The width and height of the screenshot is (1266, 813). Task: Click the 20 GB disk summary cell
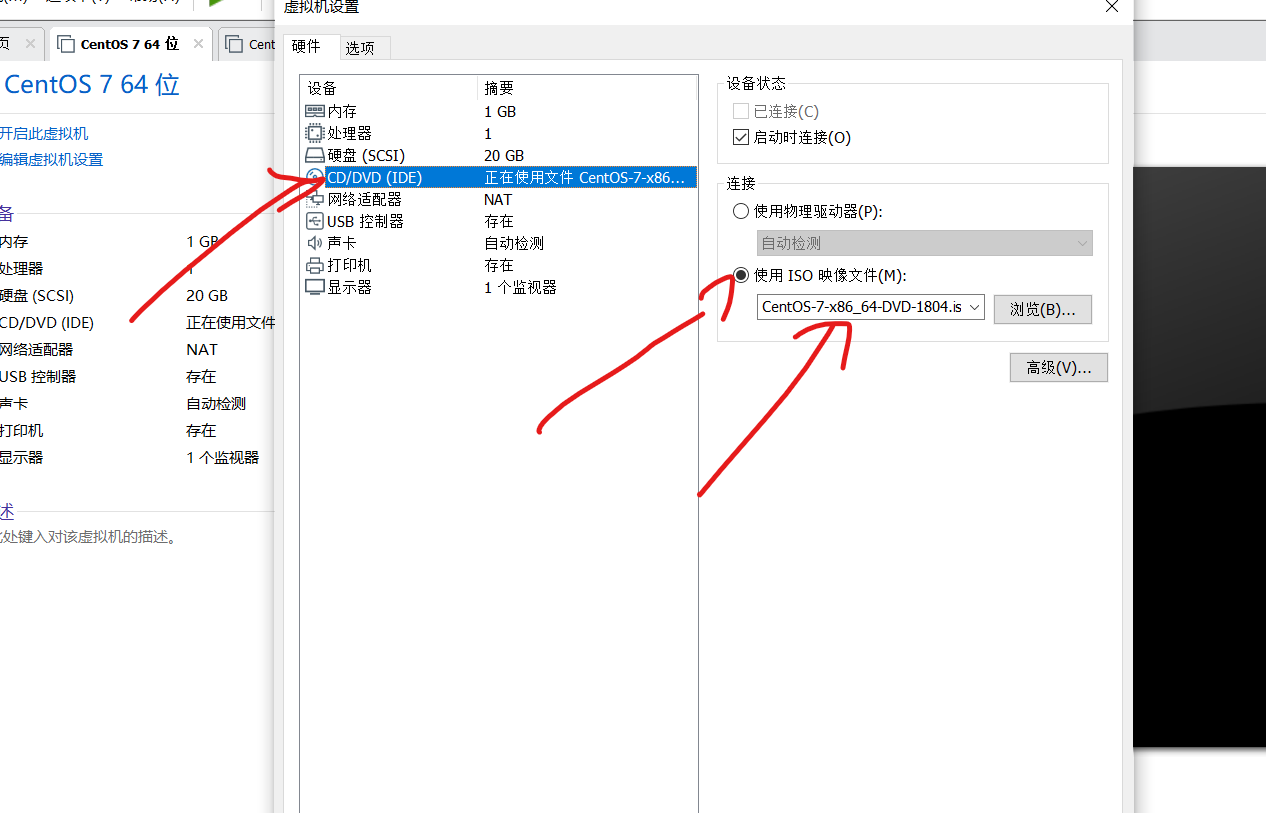pyautogui.click(x=504, y=155)
